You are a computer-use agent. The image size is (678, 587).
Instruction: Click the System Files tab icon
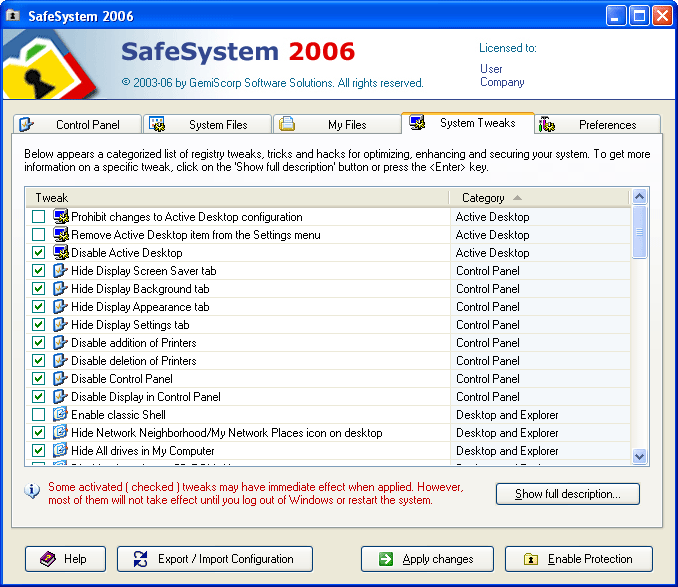point(157,124)
